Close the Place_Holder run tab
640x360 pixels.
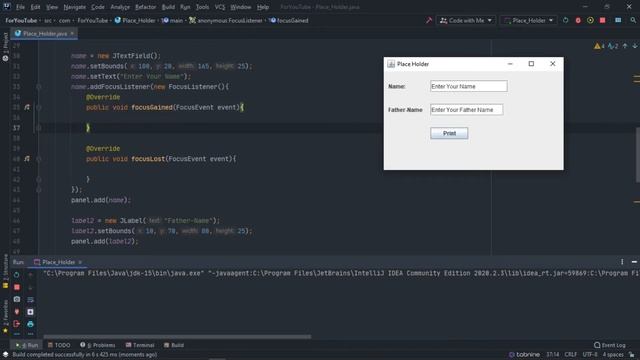pos(80,262)
